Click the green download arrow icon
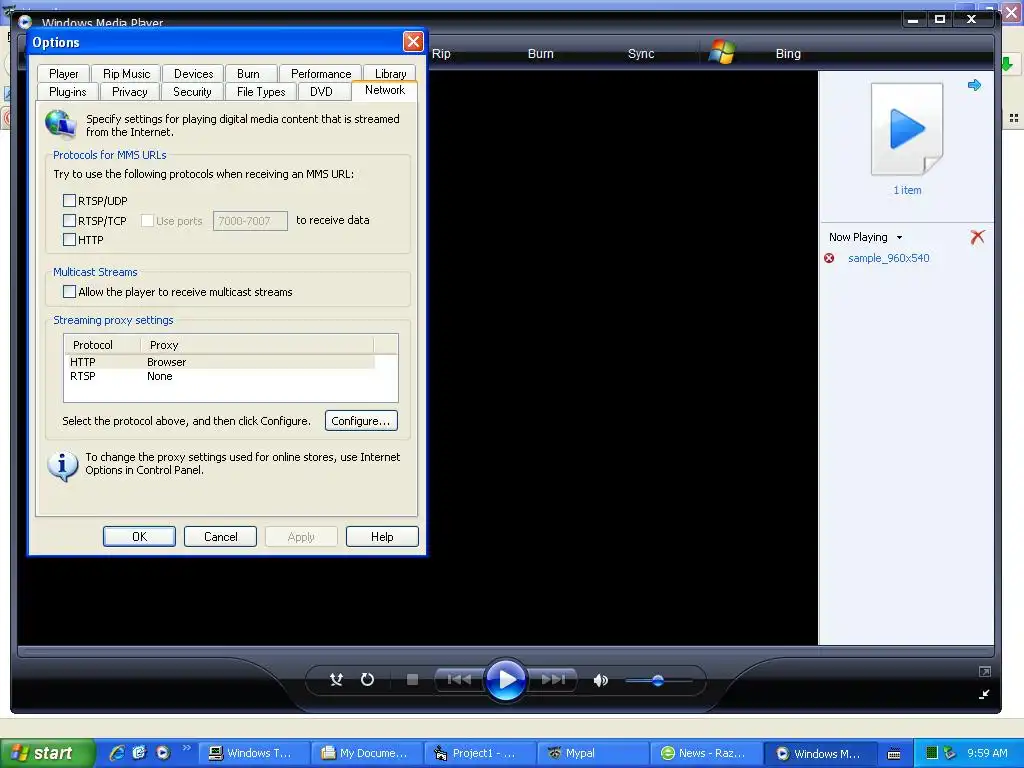This screenshot has height=768, width=1024. tap(1007, 63)
